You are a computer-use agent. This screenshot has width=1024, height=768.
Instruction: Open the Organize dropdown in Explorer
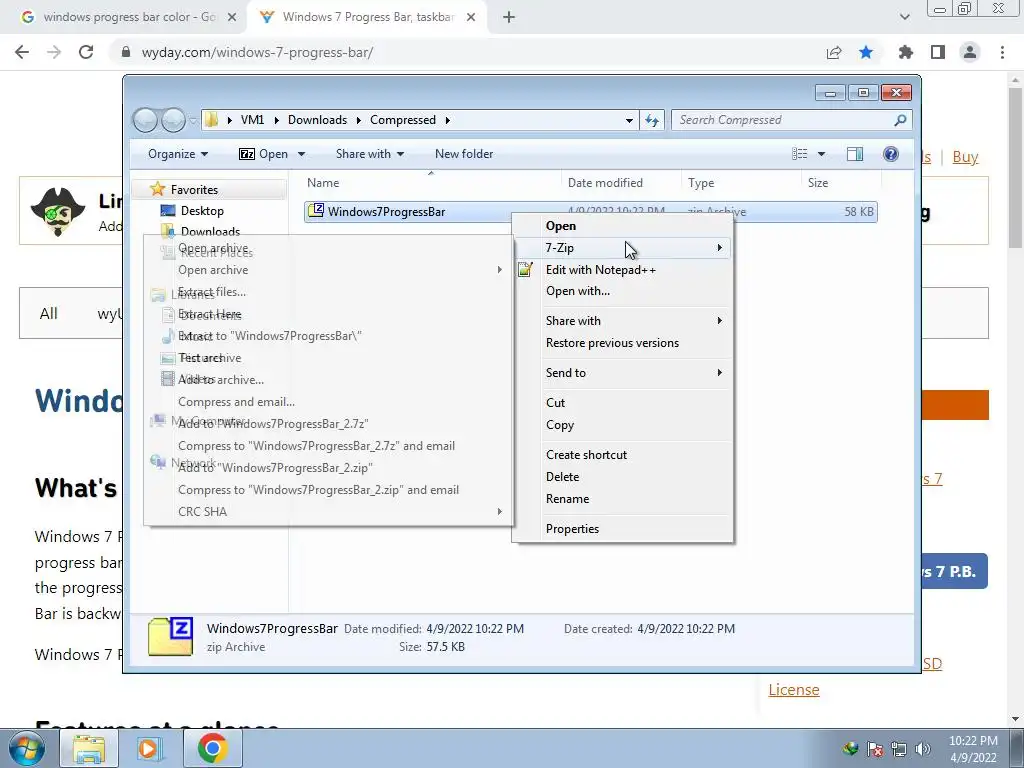pyautogui.click(x=178, y=154)
